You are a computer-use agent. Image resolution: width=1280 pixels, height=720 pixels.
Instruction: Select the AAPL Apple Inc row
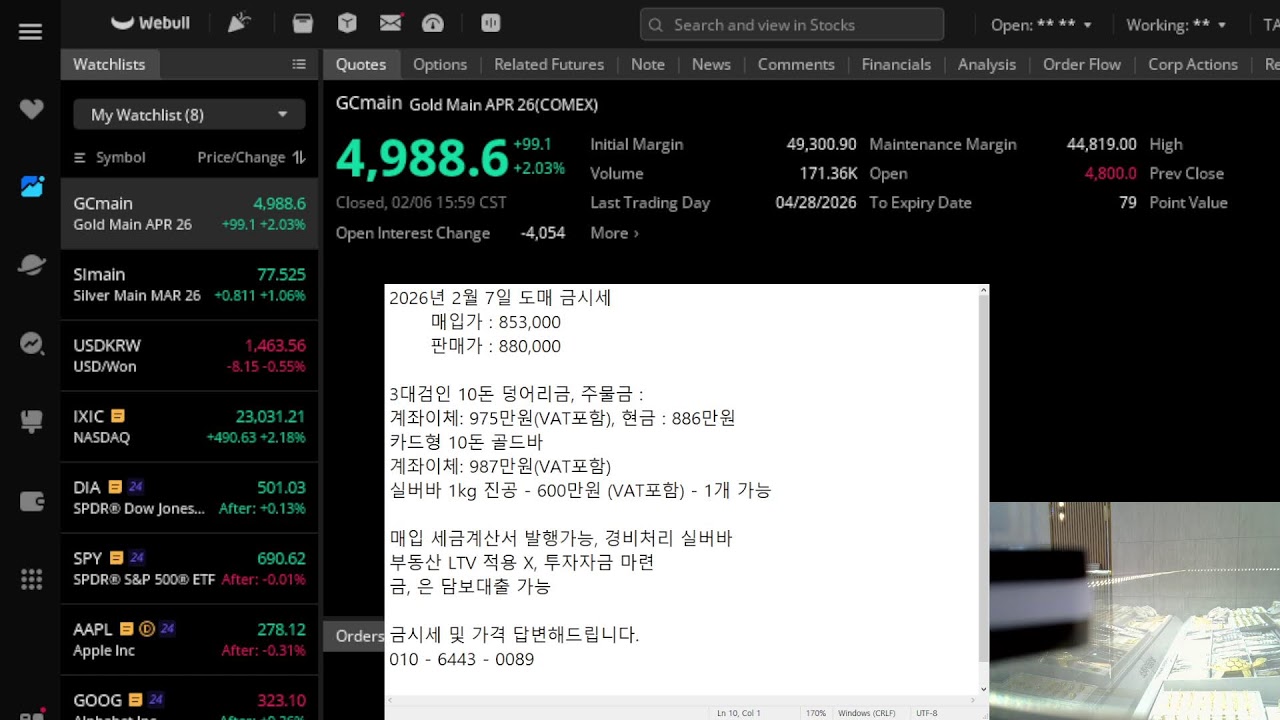(189, 639)
